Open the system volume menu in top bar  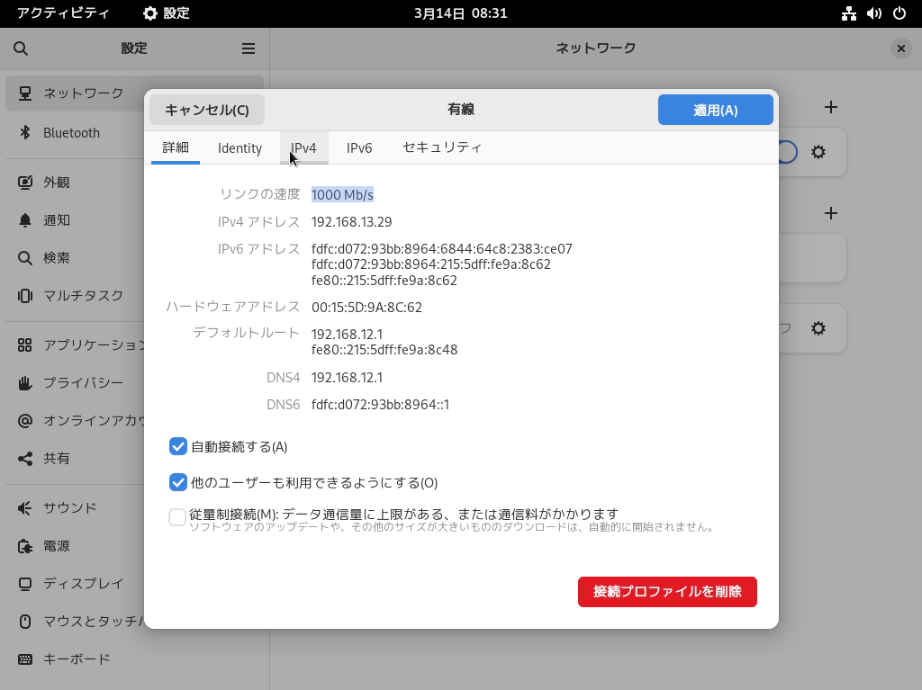pyautogui.click(x=874, y=13)
